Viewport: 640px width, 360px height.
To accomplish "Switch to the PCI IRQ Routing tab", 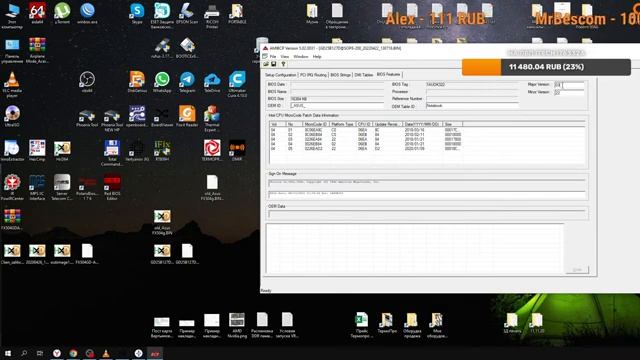I will coord(313,75).
